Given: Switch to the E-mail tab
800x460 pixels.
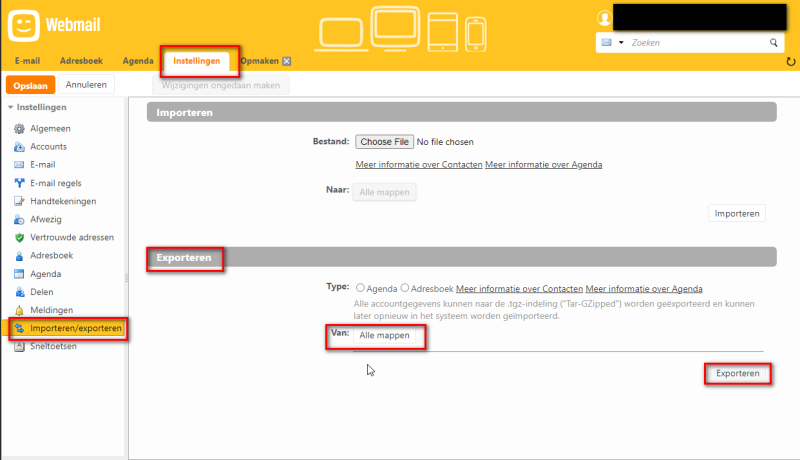Looking at the screenshot, I should pos(27,62).
